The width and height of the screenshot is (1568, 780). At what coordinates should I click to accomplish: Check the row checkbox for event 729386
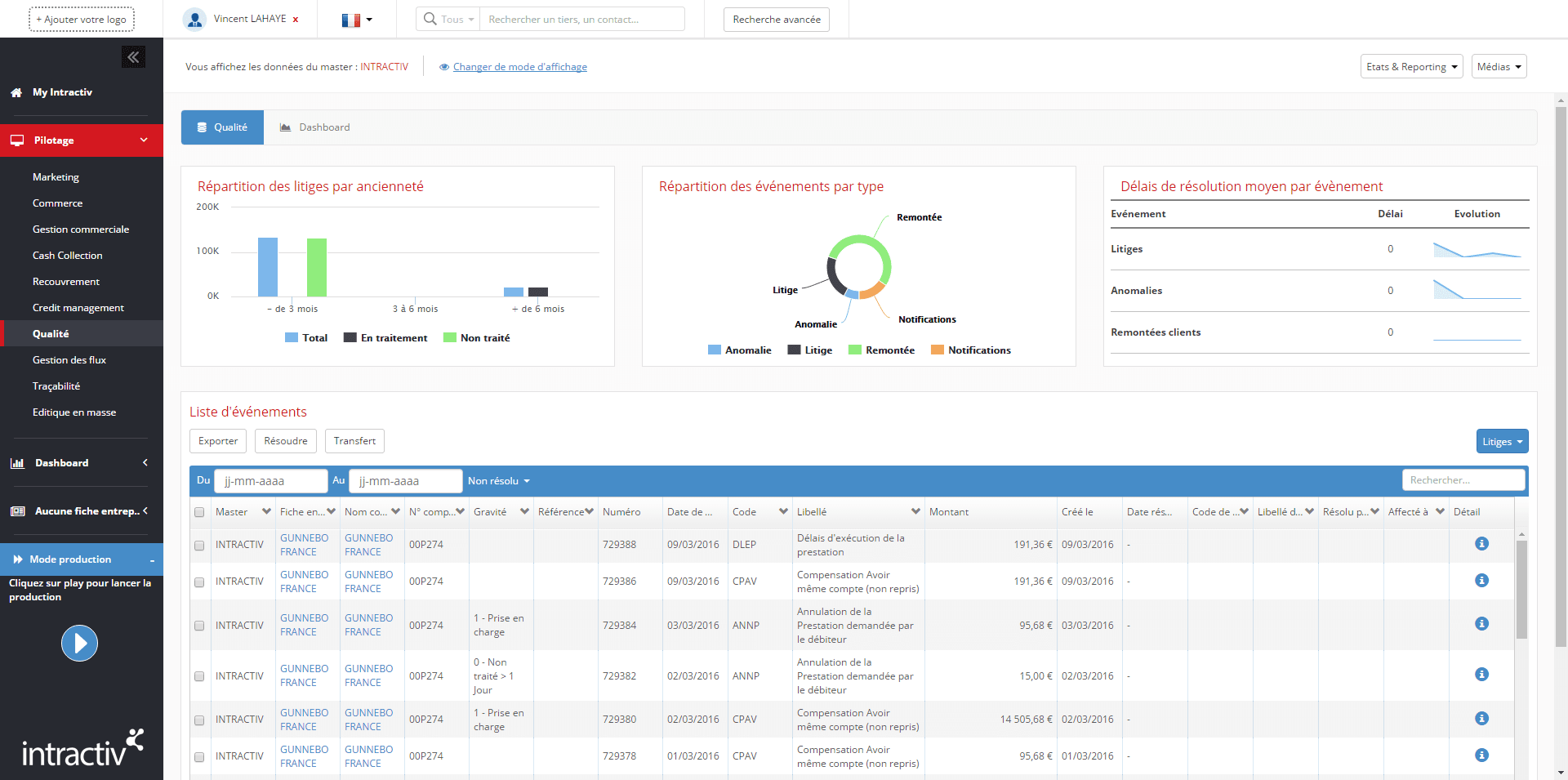199,582
